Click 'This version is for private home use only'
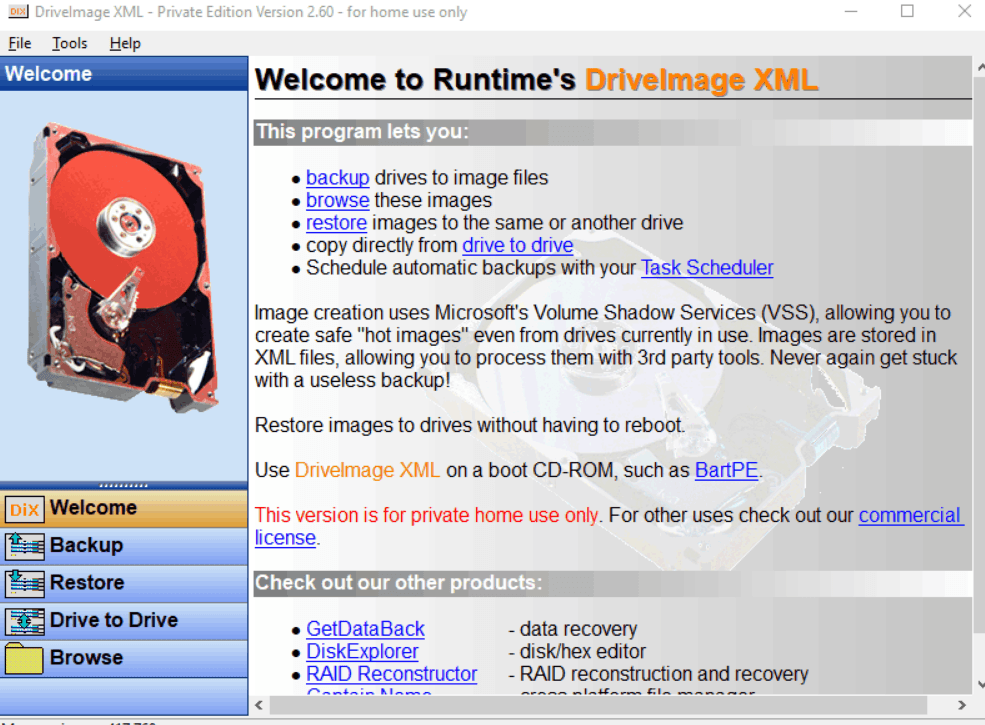 427,515
